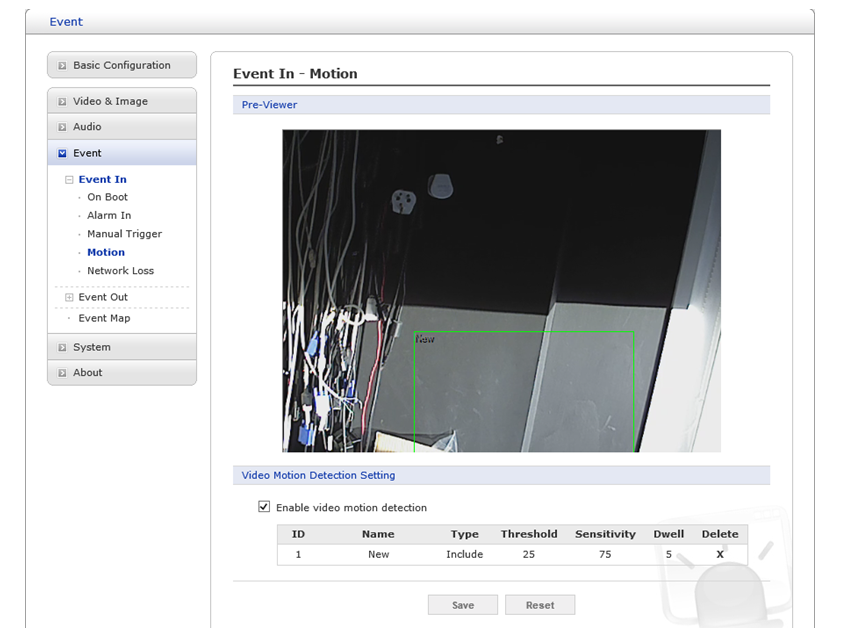This screenshot has height=643, width=842.
Task: Click ID cell '1' in region table
Action: (298, 554)
